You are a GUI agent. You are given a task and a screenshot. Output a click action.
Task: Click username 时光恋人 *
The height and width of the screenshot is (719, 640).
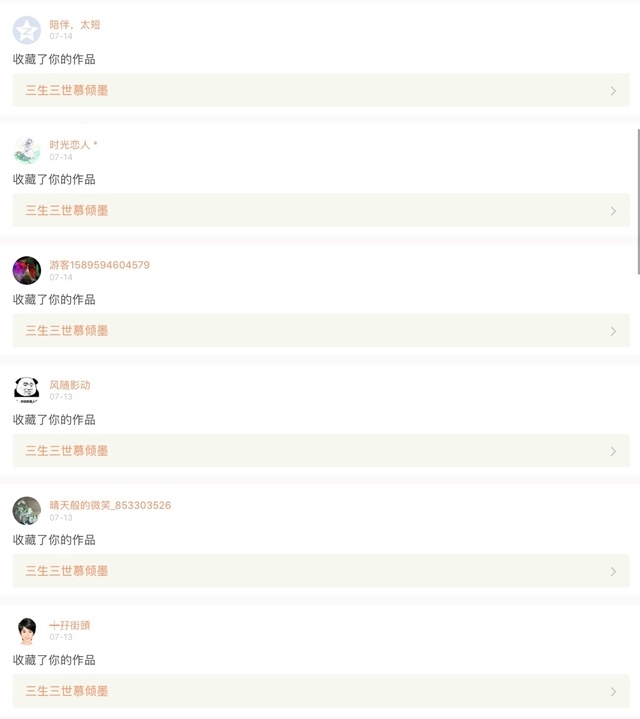click(74, 145)
